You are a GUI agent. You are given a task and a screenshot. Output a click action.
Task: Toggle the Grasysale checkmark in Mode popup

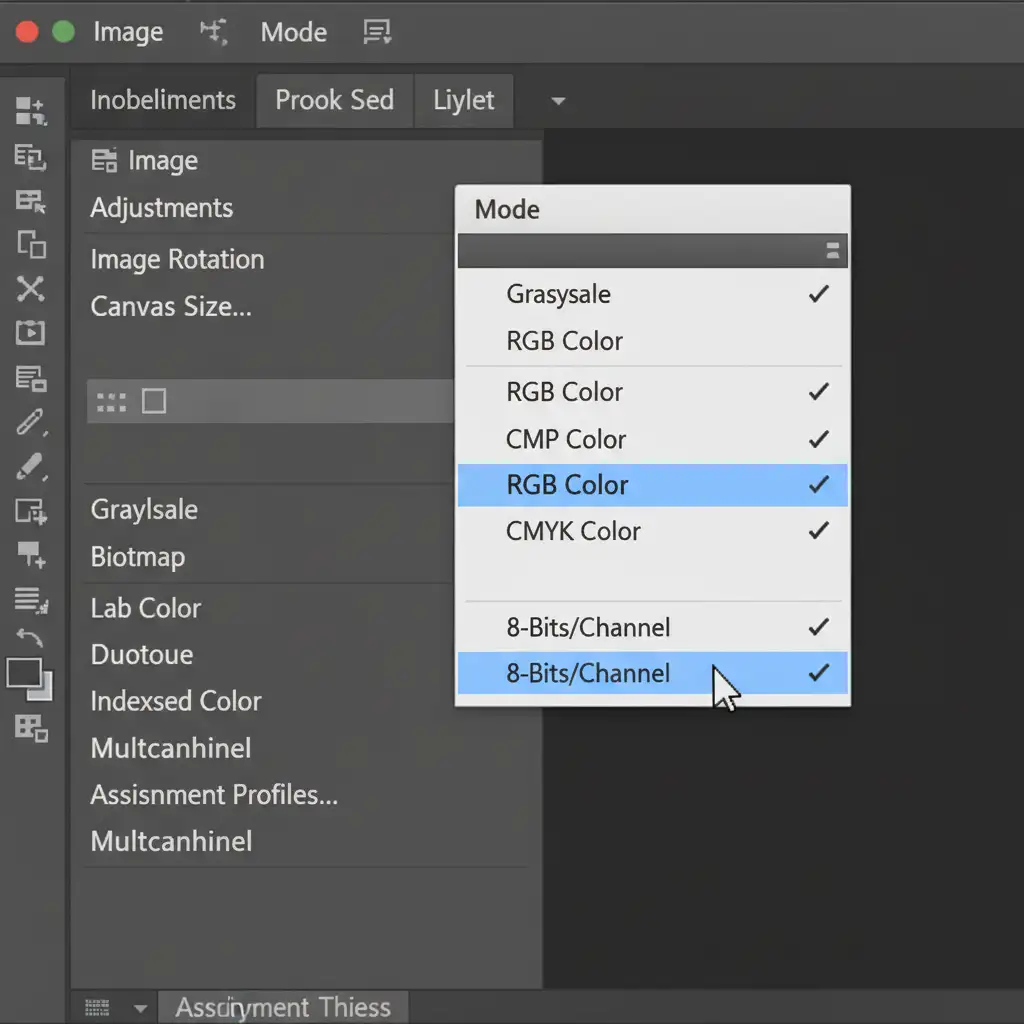(818, 294)
